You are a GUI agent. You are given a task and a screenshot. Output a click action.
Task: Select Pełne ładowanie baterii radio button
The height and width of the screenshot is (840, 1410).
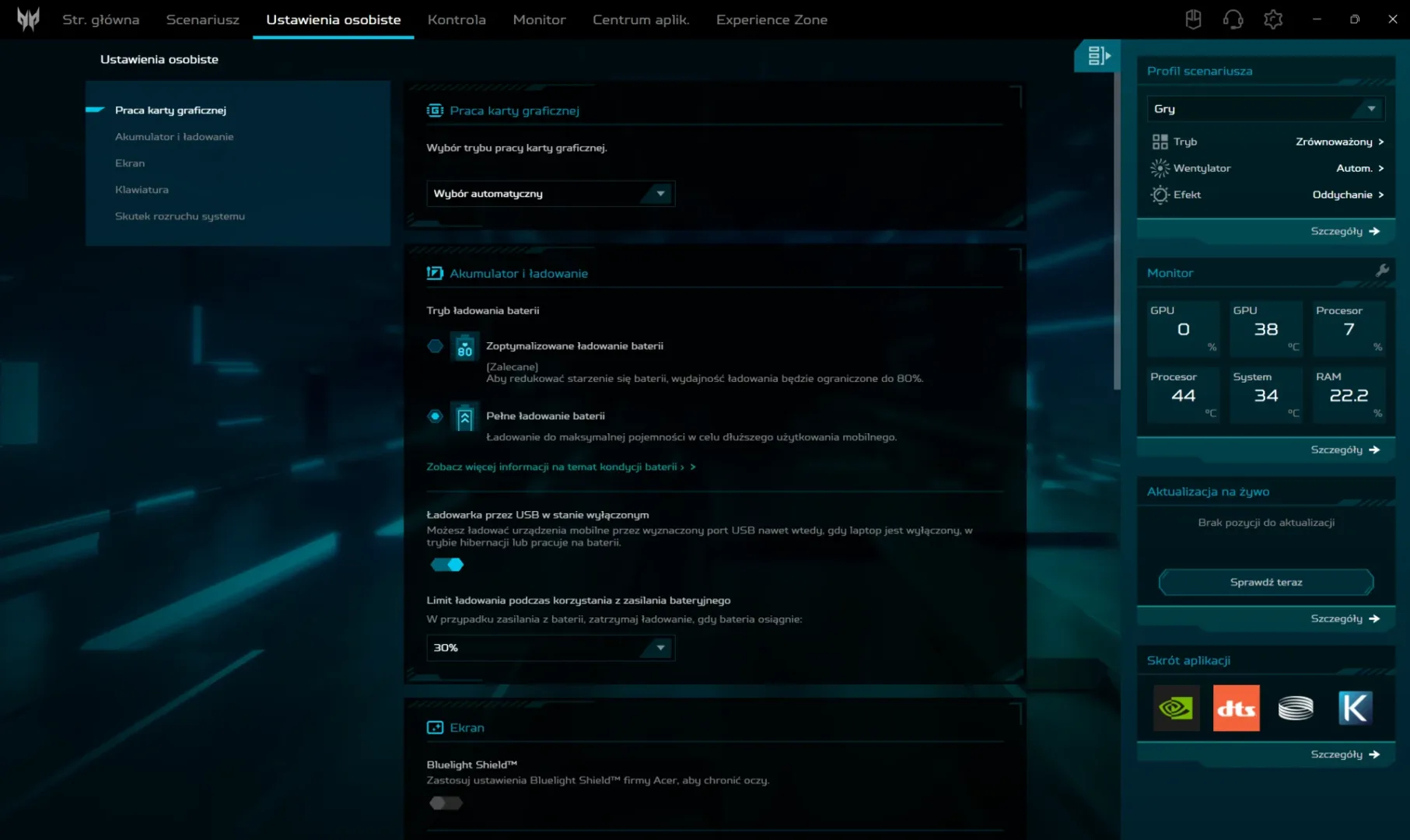[x=435, y=416]
